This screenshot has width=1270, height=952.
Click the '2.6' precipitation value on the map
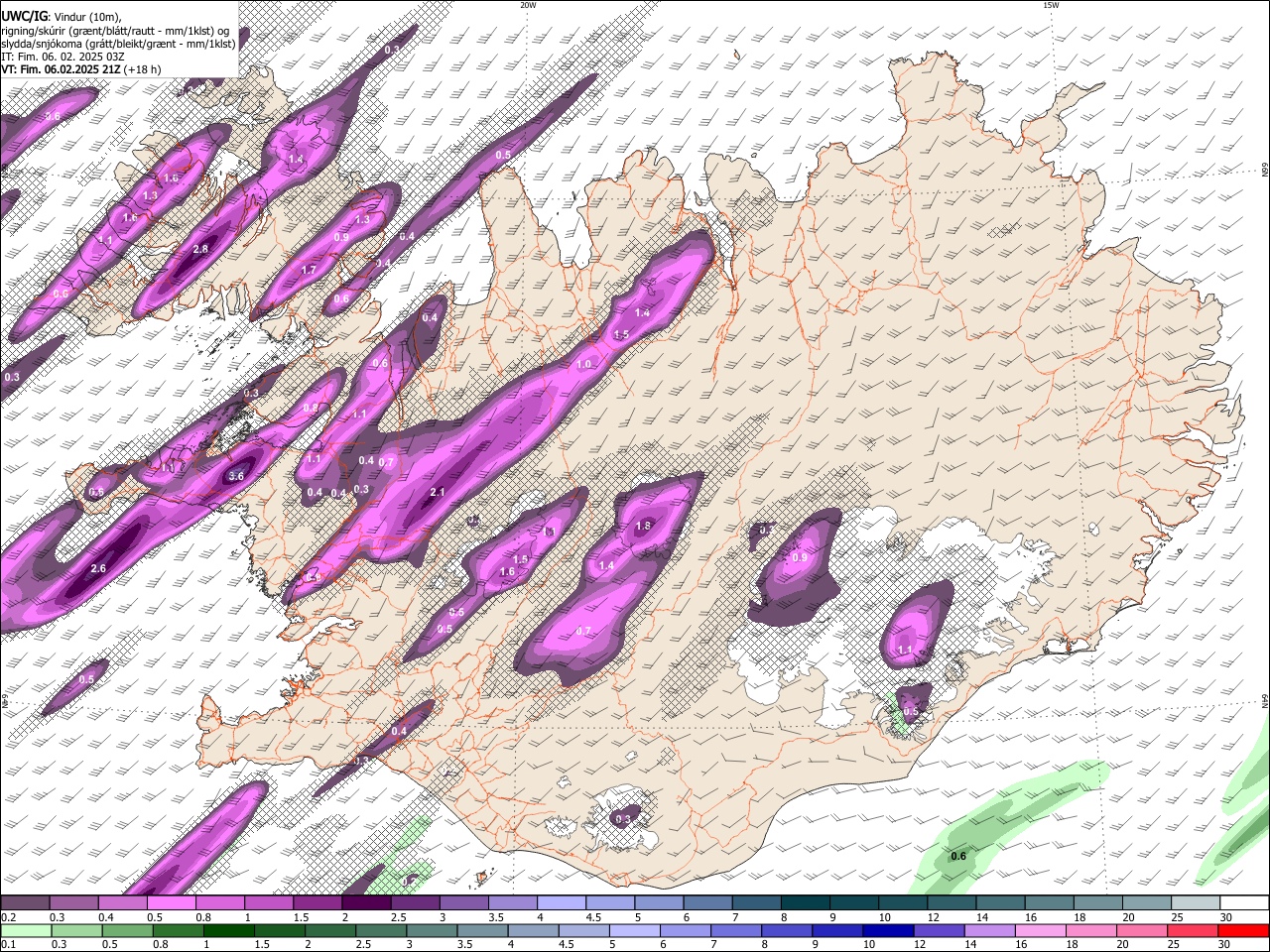click(97, 568)
